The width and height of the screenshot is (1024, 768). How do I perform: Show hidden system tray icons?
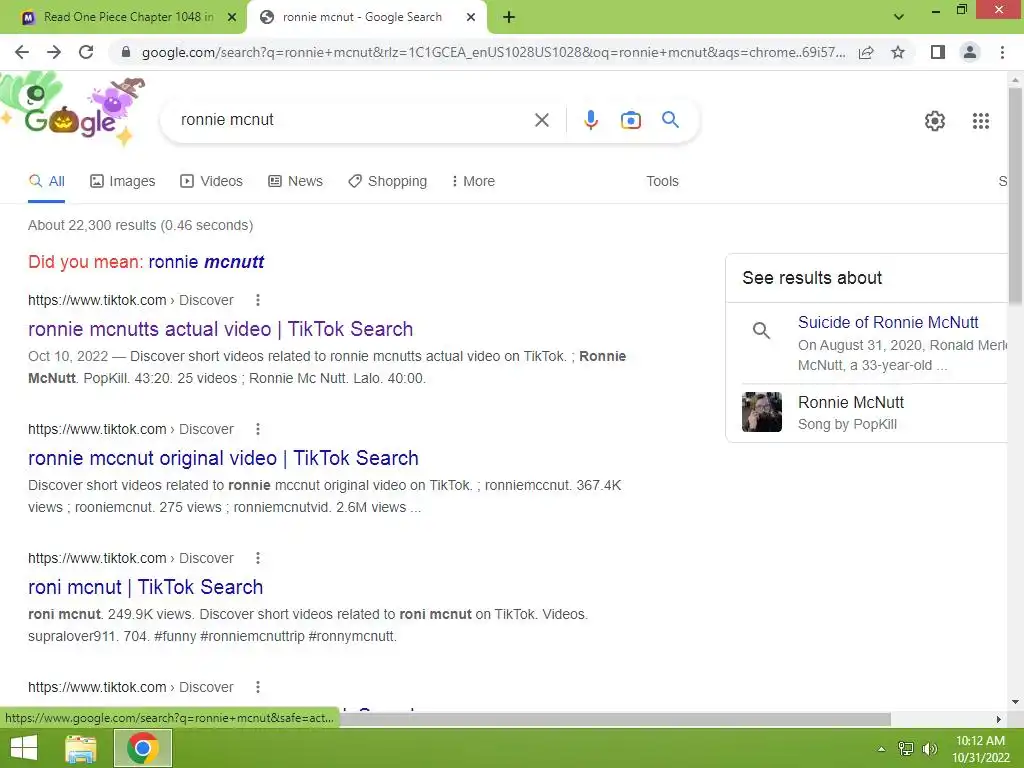[x=881, y=749]
